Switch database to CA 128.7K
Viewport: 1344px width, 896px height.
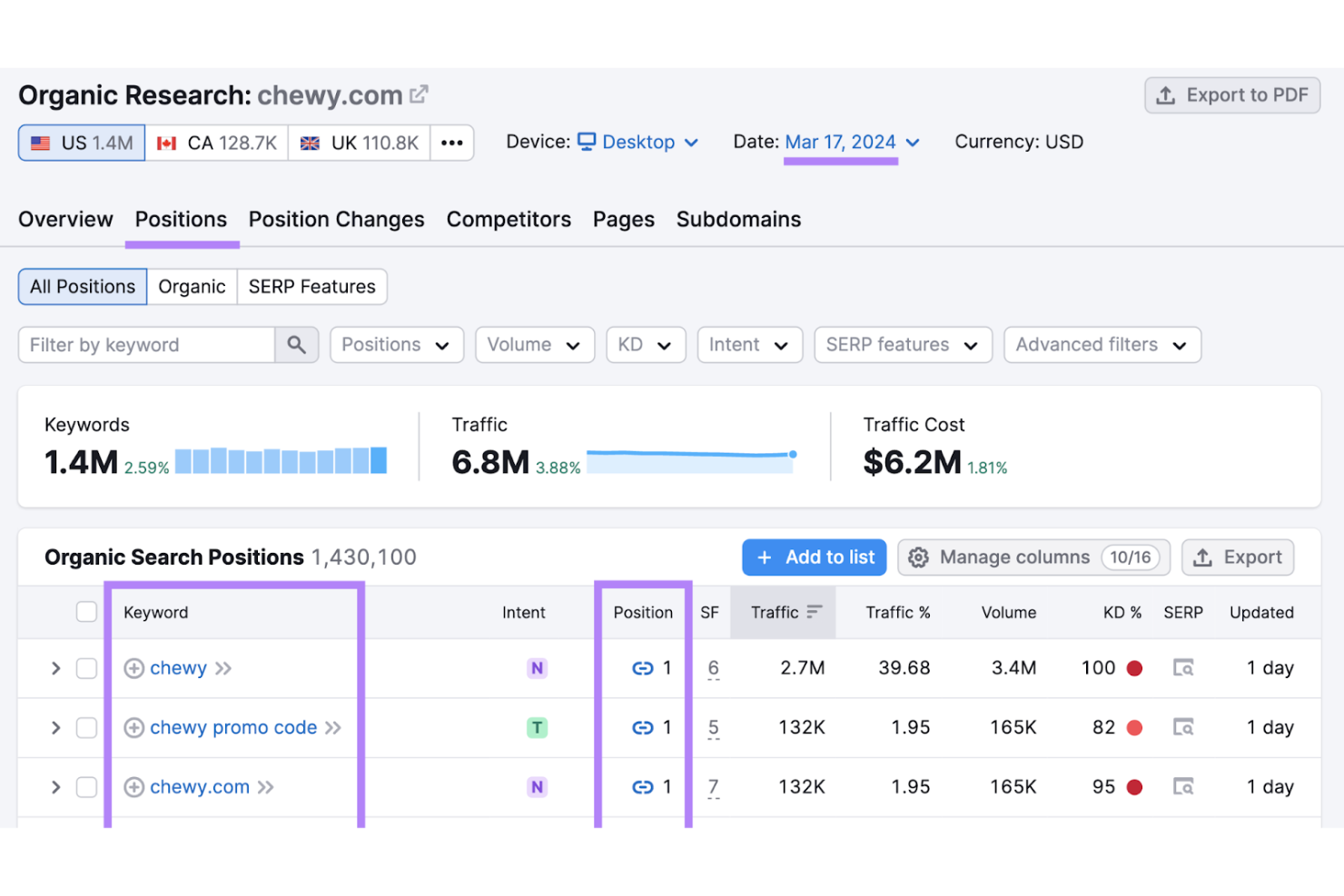click(x=217, y=143)
